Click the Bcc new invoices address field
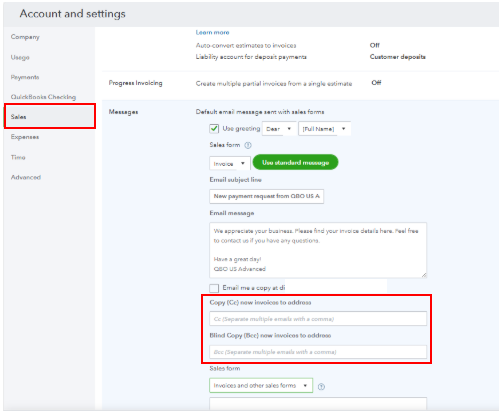This screenshot has width=504, height=411. pyautogui.click(x=318, y=352)
